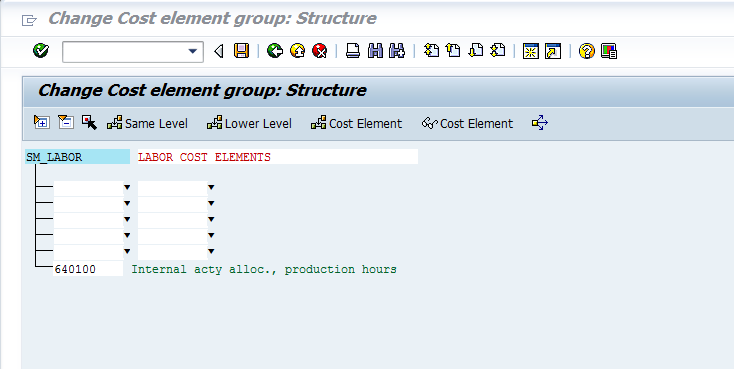Collapse all nodes icon
Screen dimensions: 734x369
[x=66, y=123]
